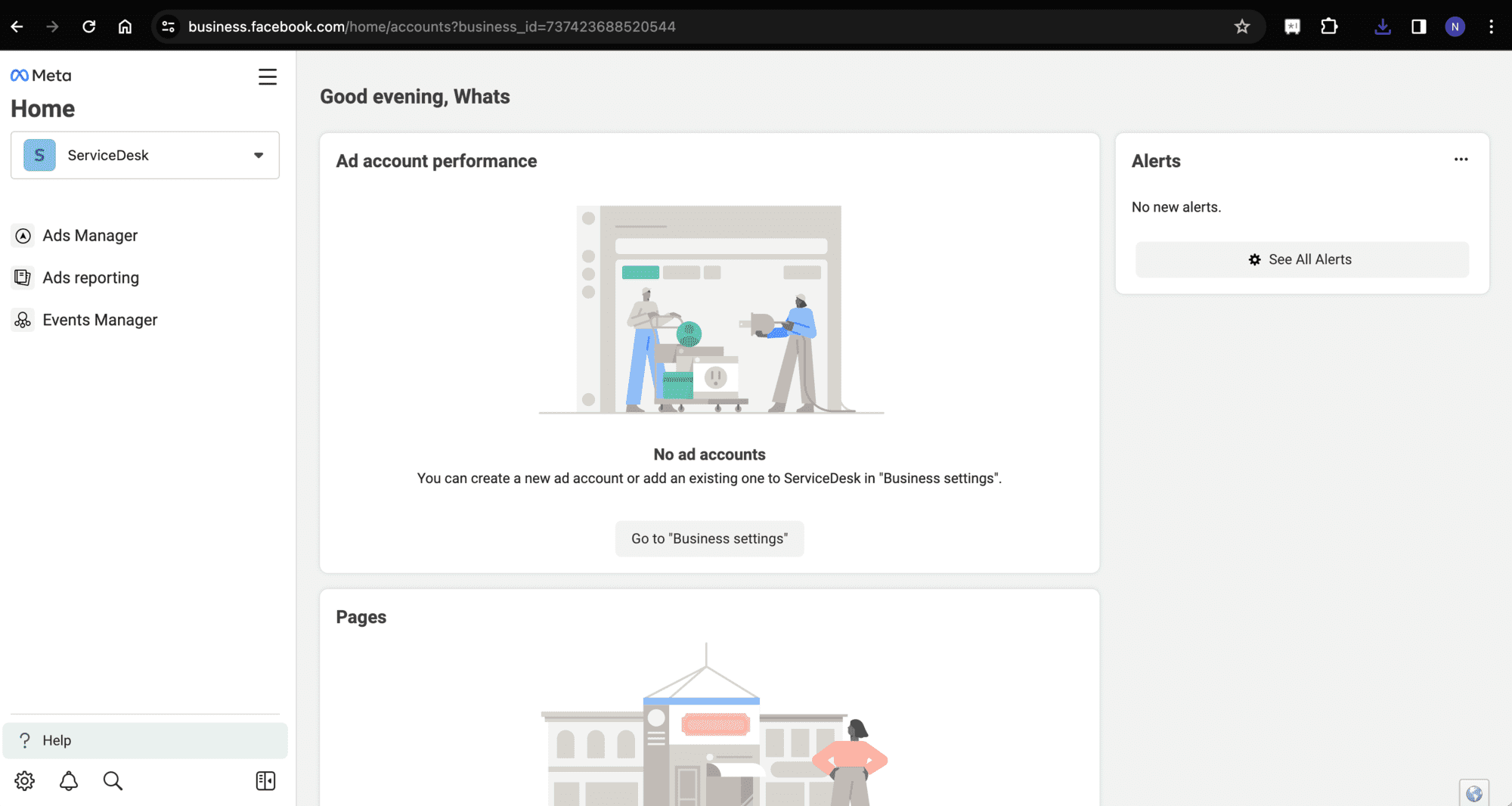The image size is (1512, 806).
Task: Open Ads reporting from sidebar
Action: (91, 277)
